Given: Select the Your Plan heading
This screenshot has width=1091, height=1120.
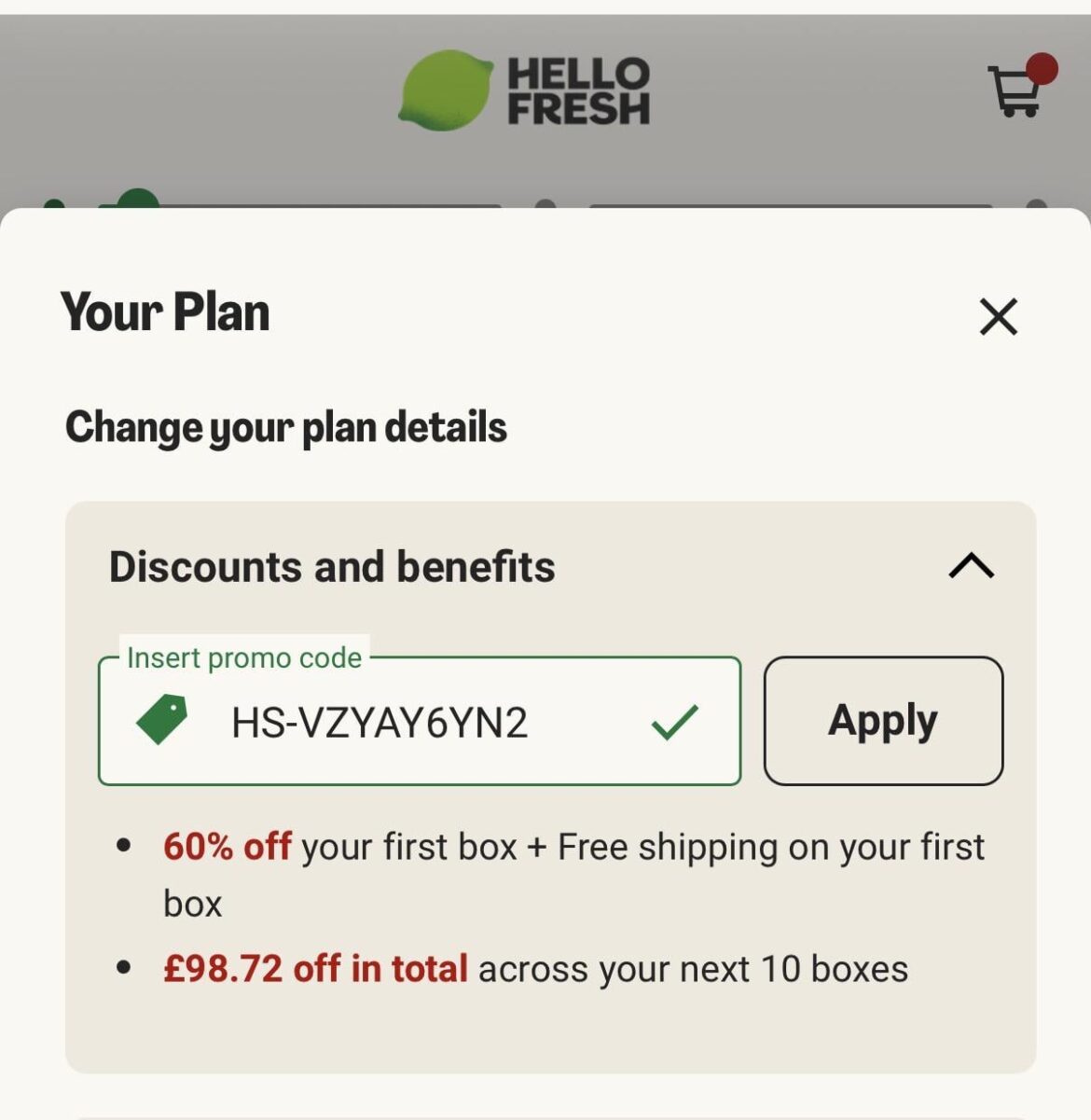Looking at the screenshot, I should click(x=164, y=313).
